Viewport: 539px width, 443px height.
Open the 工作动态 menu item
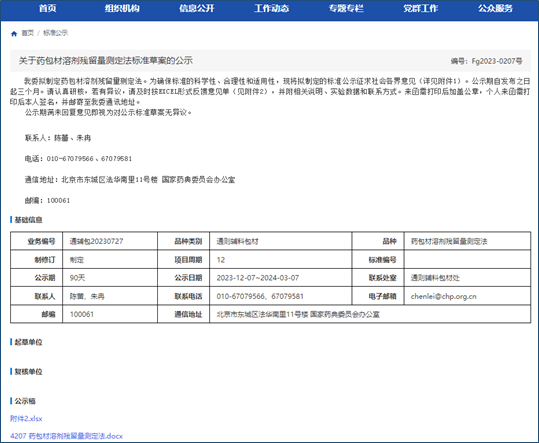point(271,8)
